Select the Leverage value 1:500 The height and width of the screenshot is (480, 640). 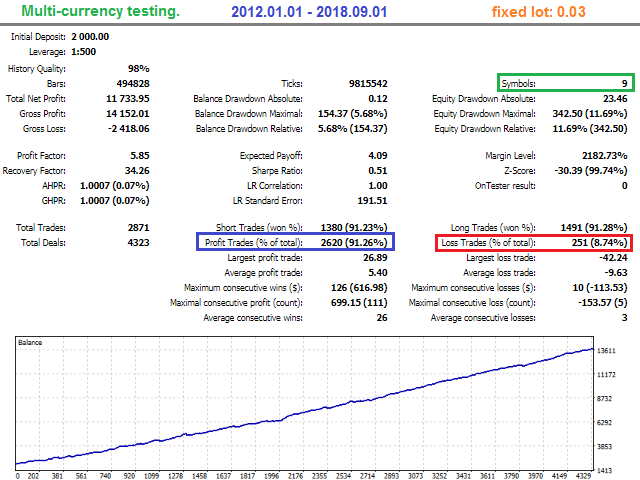pyautogui.click(x=84, y=52)
